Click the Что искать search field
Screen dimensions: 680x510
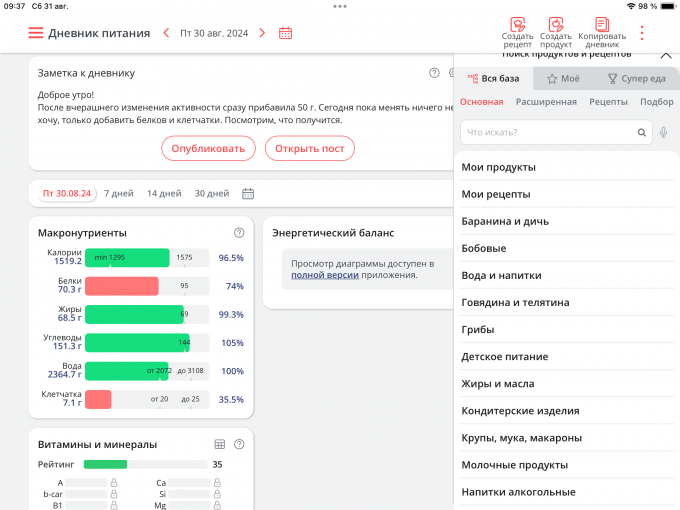(550, 132)
